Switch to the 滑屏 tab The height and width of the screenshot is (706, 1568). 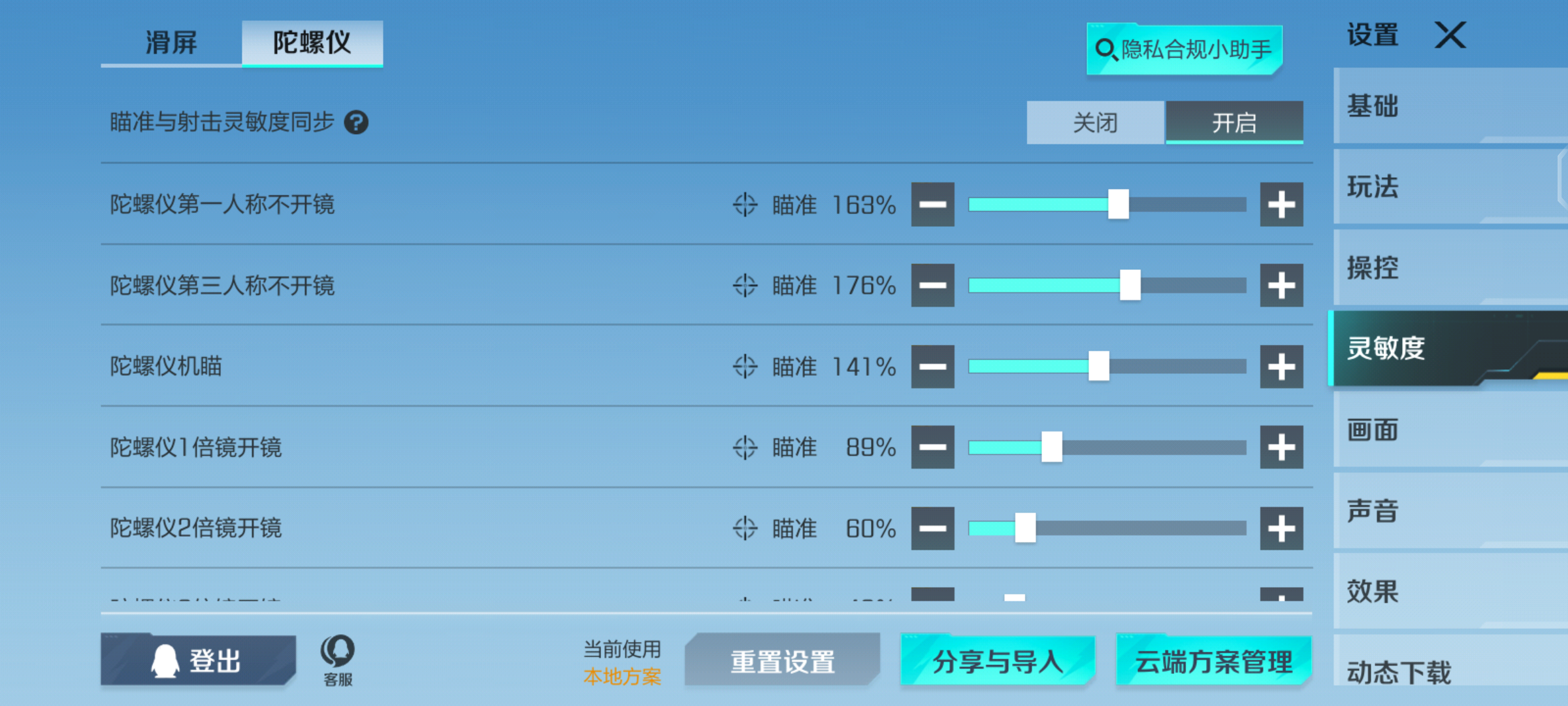pos(171,43)
